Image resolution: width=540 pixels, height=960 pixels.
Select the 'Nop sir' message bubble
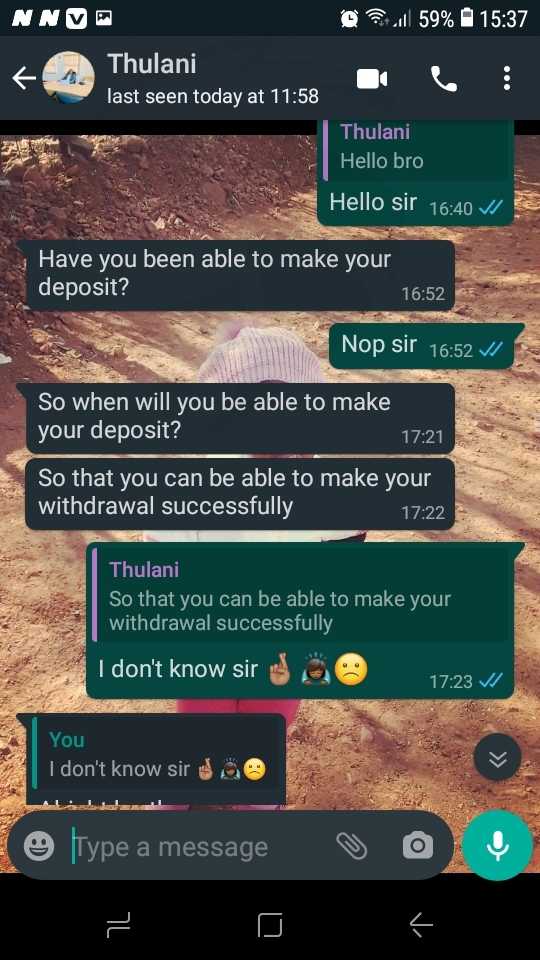point(422,346)
